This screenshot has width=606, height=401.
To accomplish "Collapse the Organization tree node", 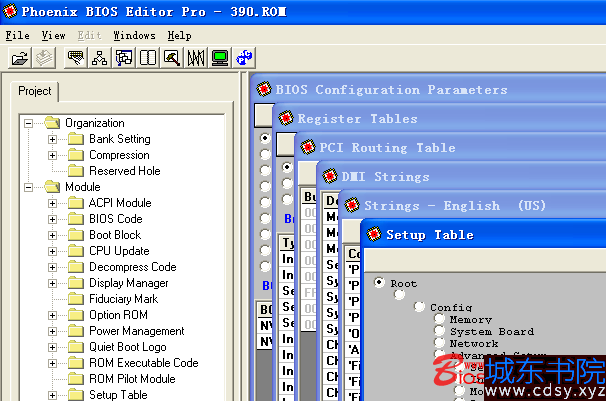I will tap(28, 123).
